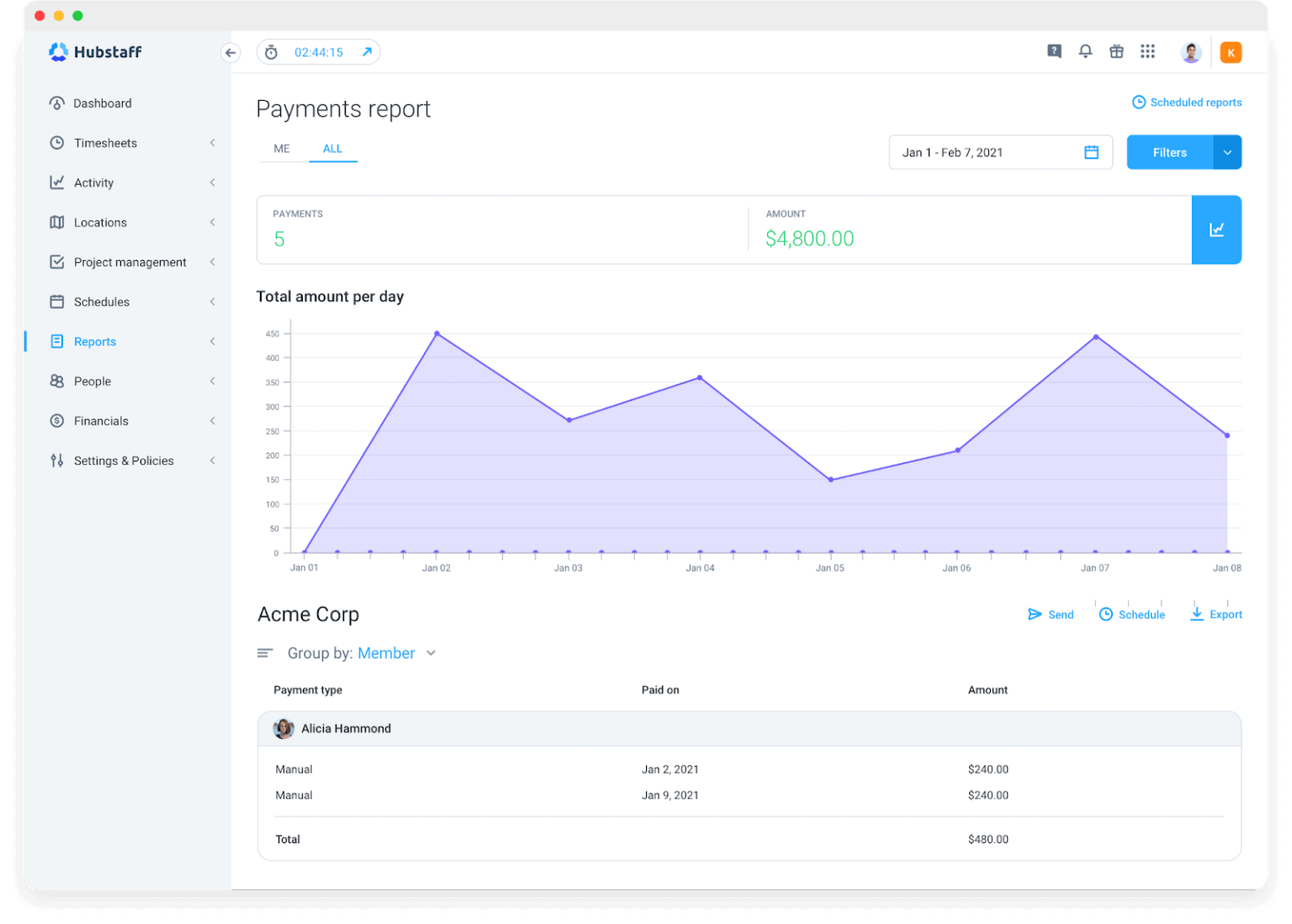Export the Acme Corp report
Viewport: 1292px width, 924px height.
1215,614
